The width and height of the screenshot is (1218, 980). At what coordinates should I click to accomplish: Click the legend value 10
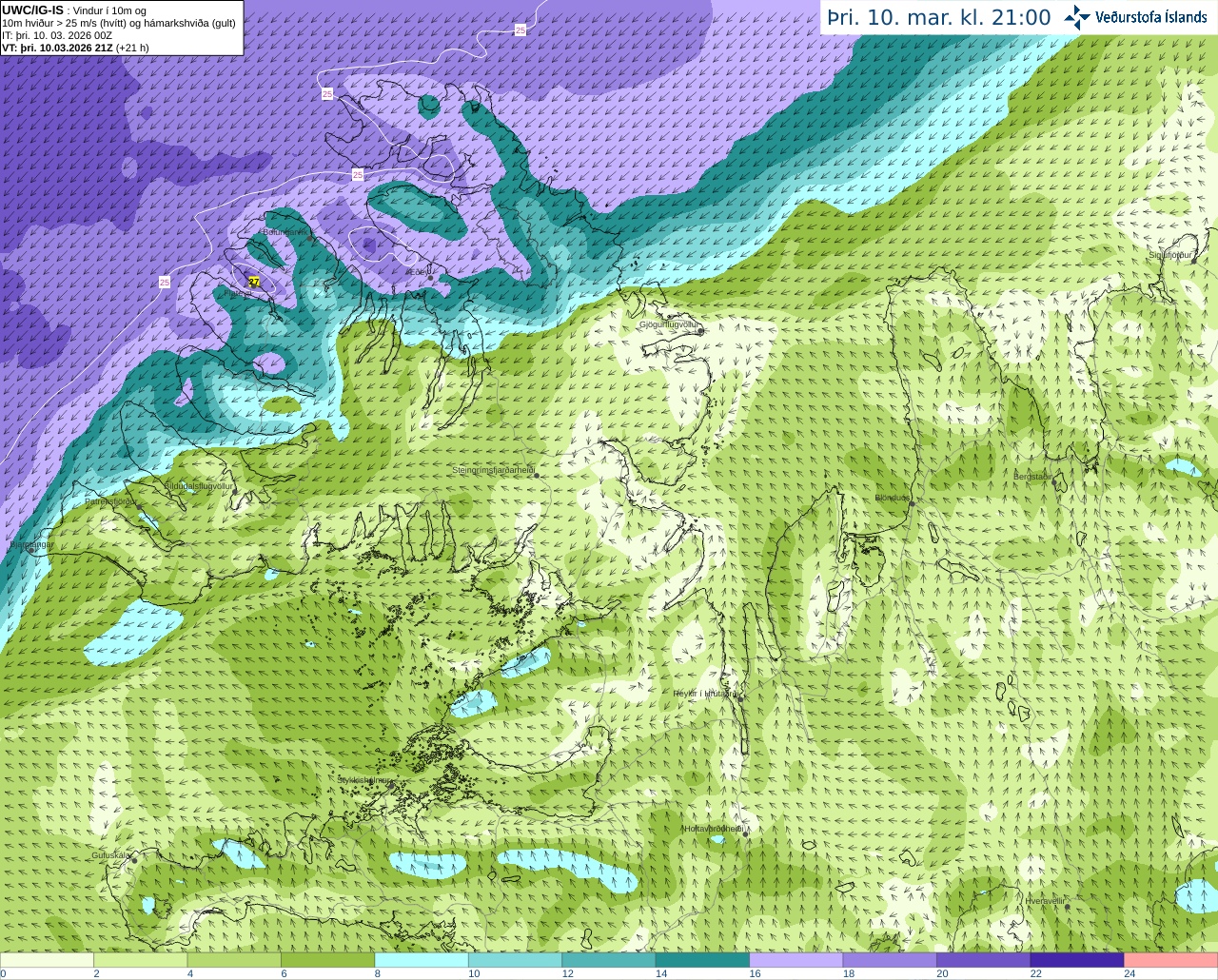pos(474,973)
